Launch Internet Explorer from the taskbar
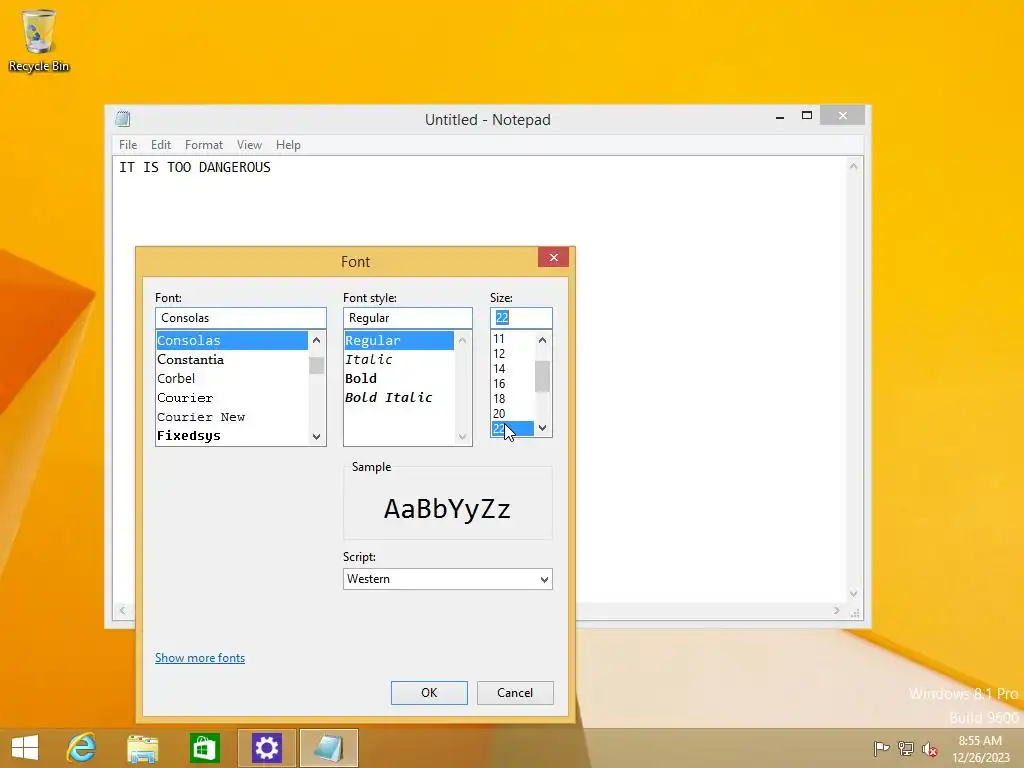Viewport: 1024px width, 768px height. (x=82, y=748)
